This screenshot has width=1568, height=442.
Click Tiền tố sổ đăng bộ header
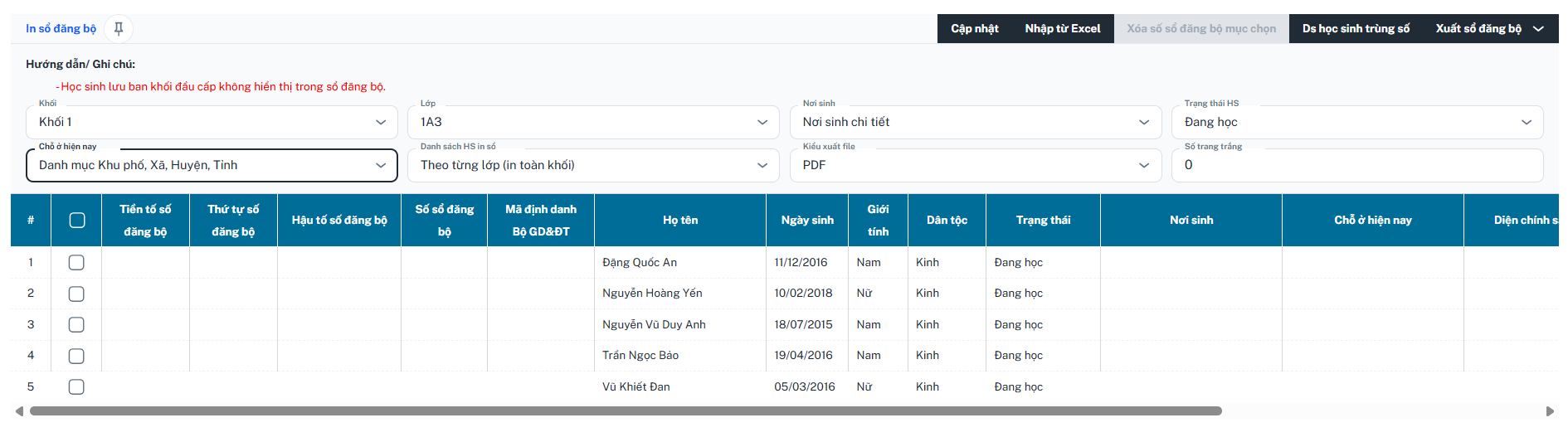[x=145, y=221]
